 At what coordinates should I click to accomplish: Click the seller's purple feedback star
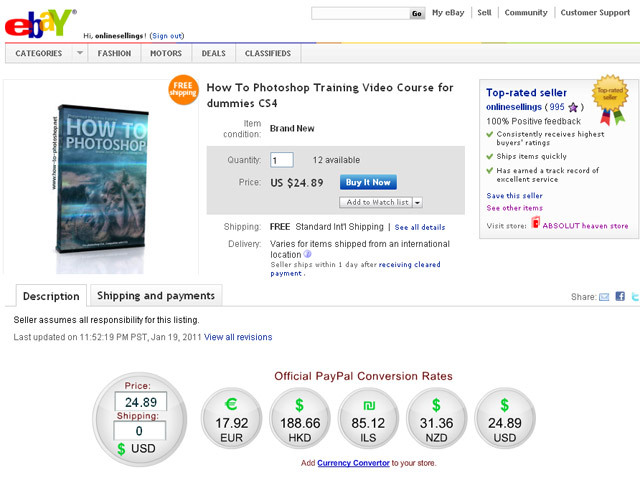click(573, 107)
